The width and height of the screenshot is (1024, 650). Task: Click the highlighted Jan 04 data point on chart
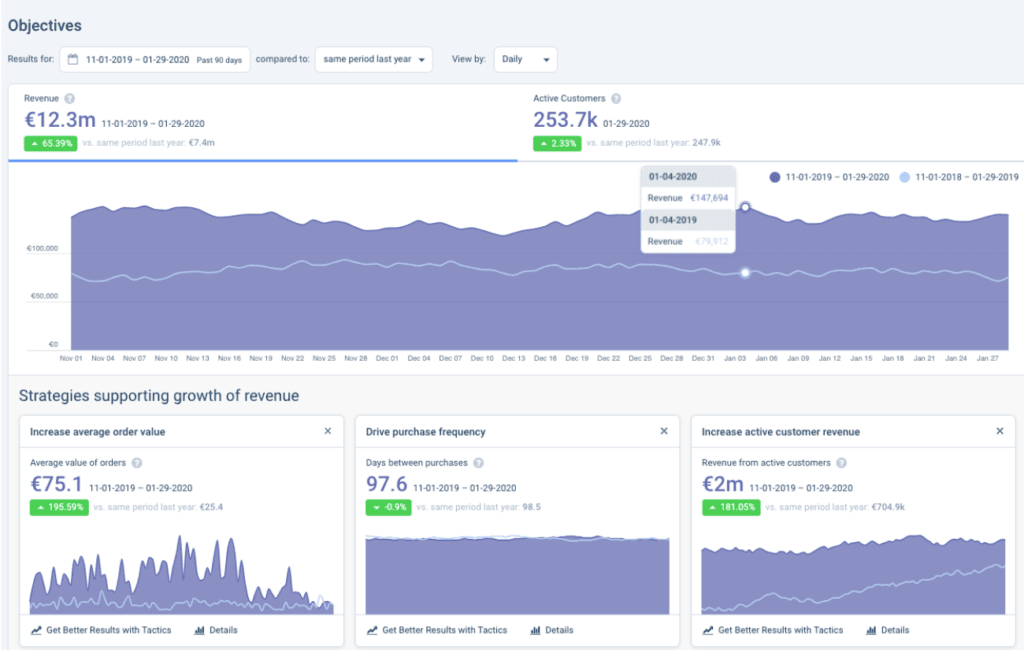pyautogui.click(x=745, y=207)
